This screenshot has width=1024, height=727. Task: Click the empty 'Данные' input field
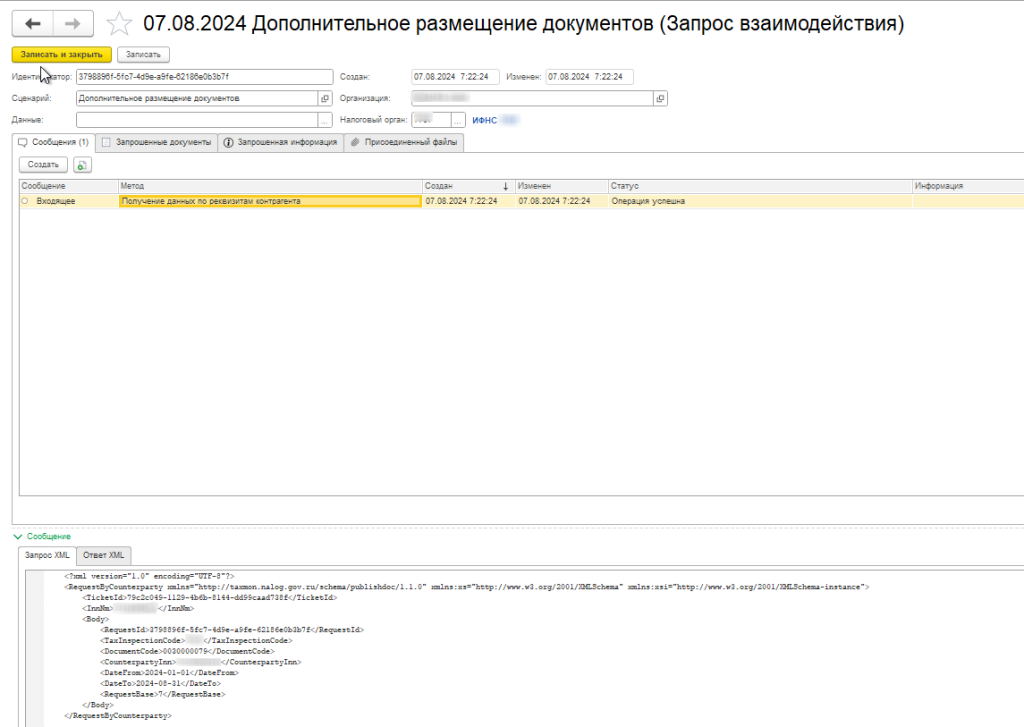pyautogui.click(x=197, y=120)
